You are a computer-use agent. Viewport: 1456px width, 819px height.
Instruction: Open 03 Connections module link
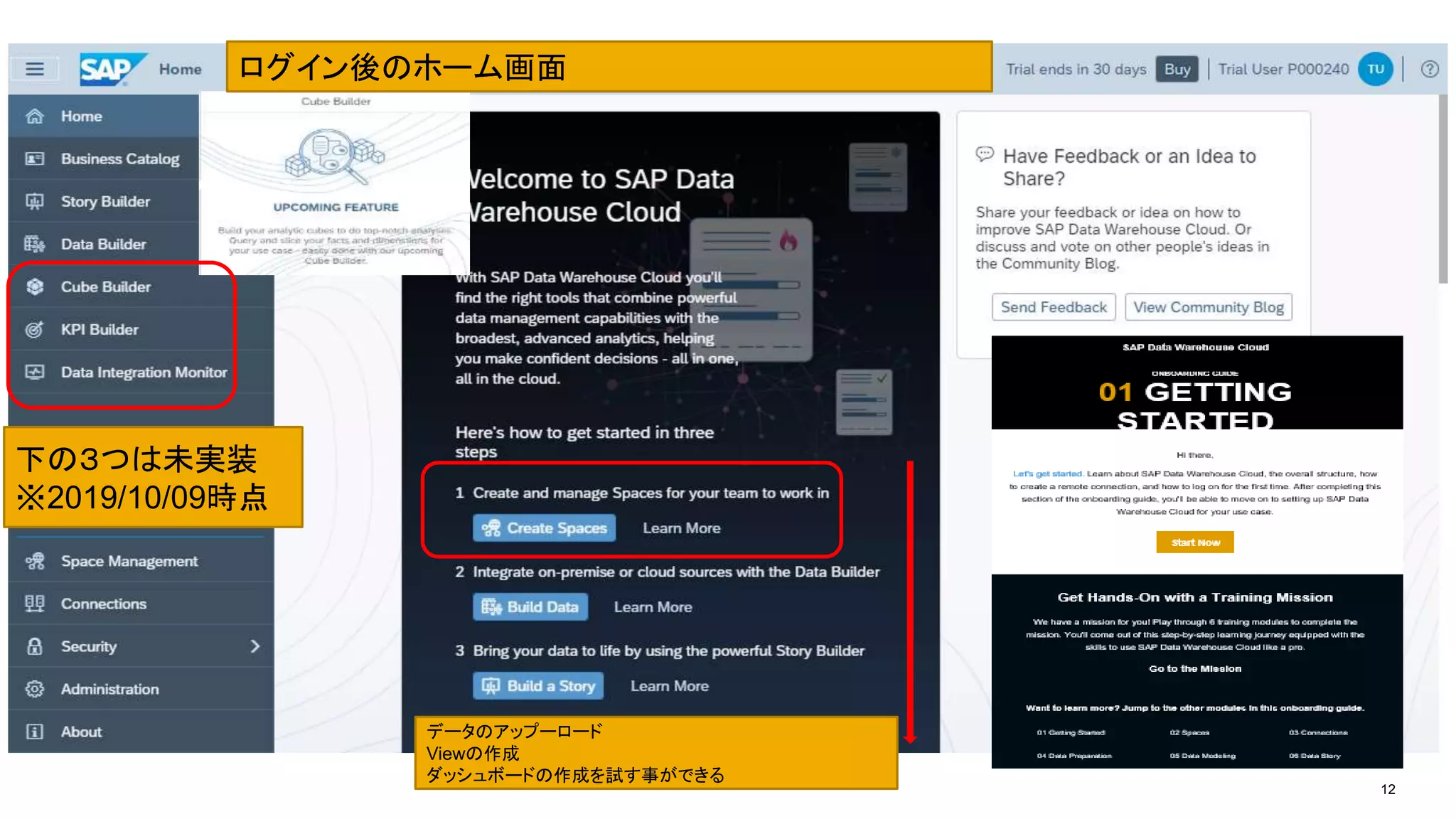(1317, 732)
